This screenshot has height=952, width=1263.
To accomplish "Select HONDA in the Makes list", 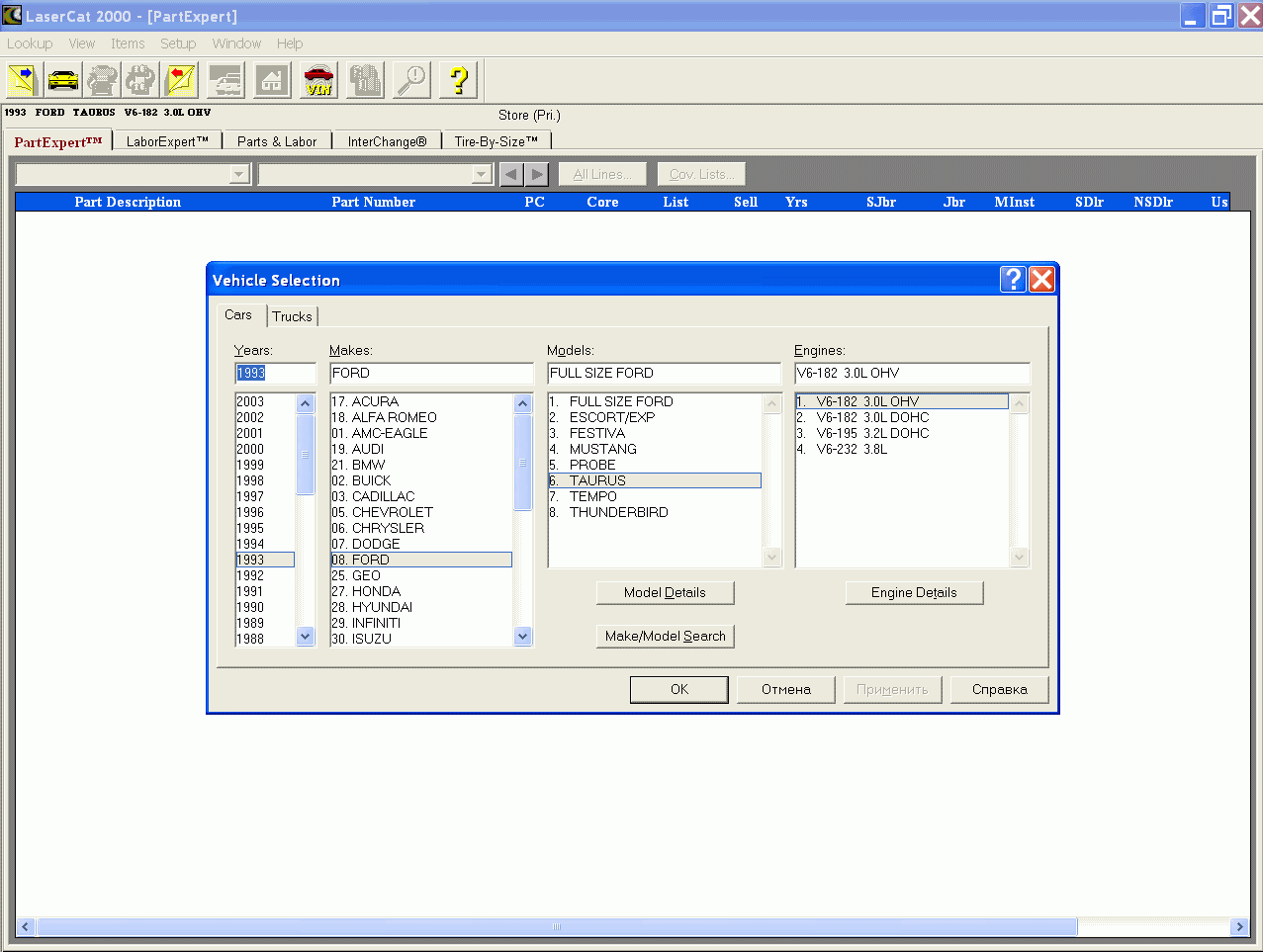I will 421,591.
